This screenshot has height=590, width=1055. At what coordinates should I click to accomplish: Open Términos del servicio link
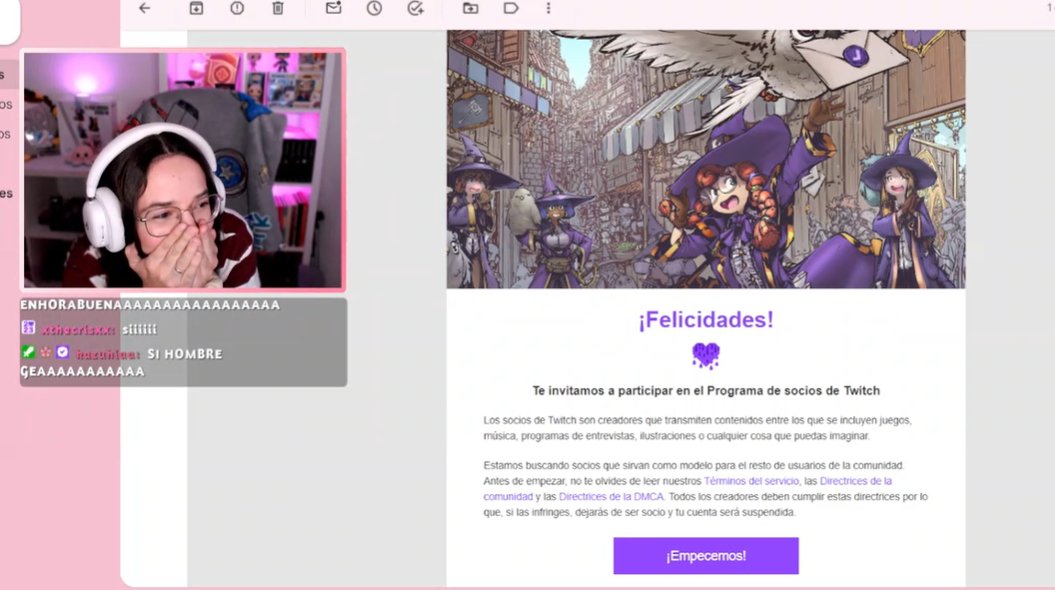pyautogui.click(x=751, y=481)
